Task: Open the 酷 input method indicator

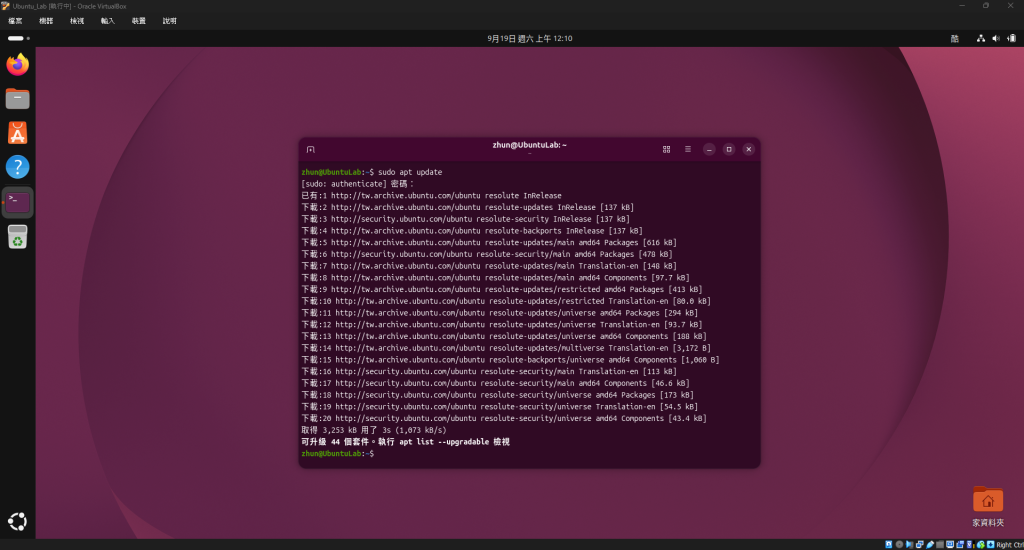Action: coord(955,39)
